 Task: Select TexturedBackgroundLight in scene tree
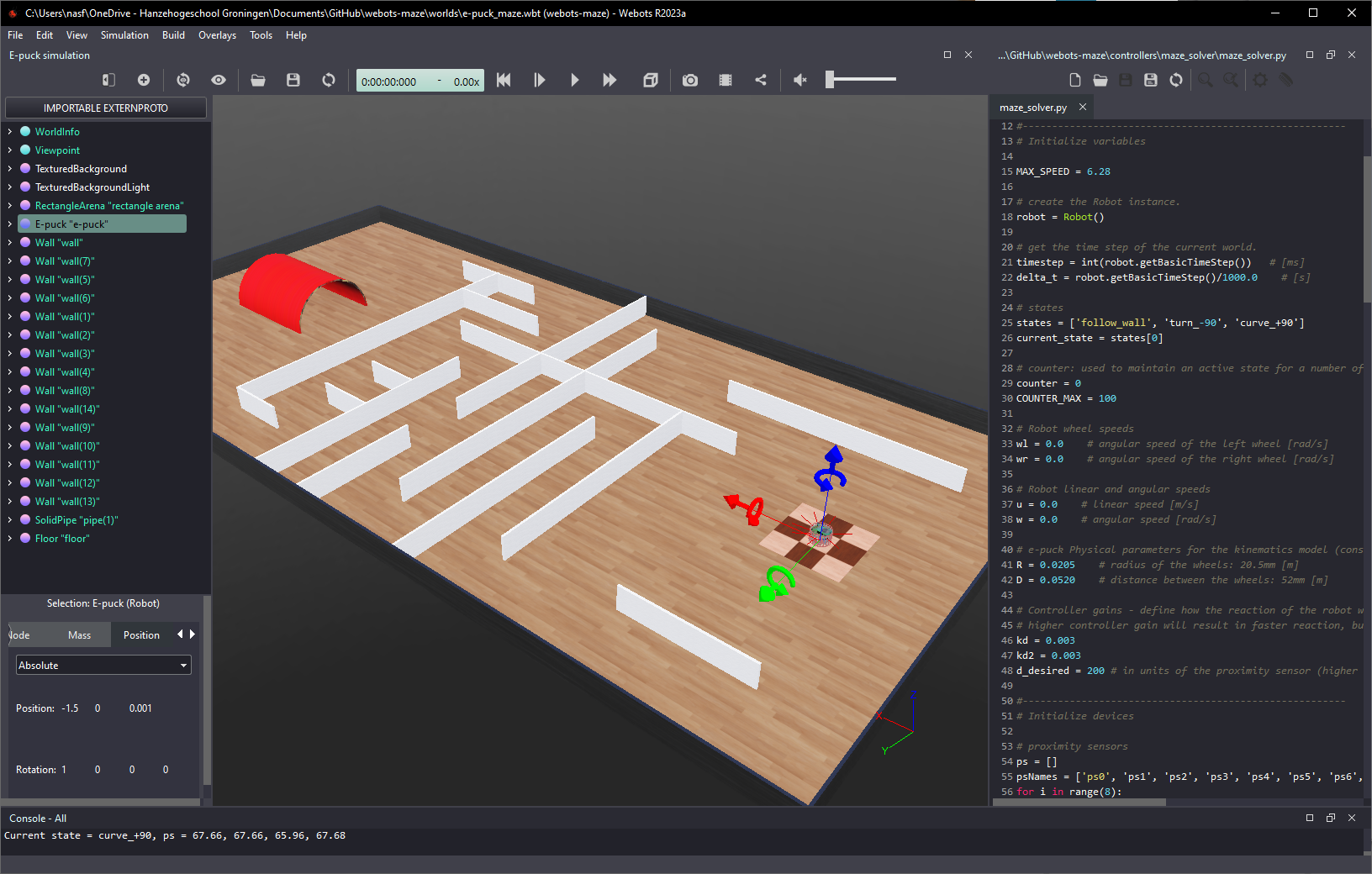coord(92,187)
